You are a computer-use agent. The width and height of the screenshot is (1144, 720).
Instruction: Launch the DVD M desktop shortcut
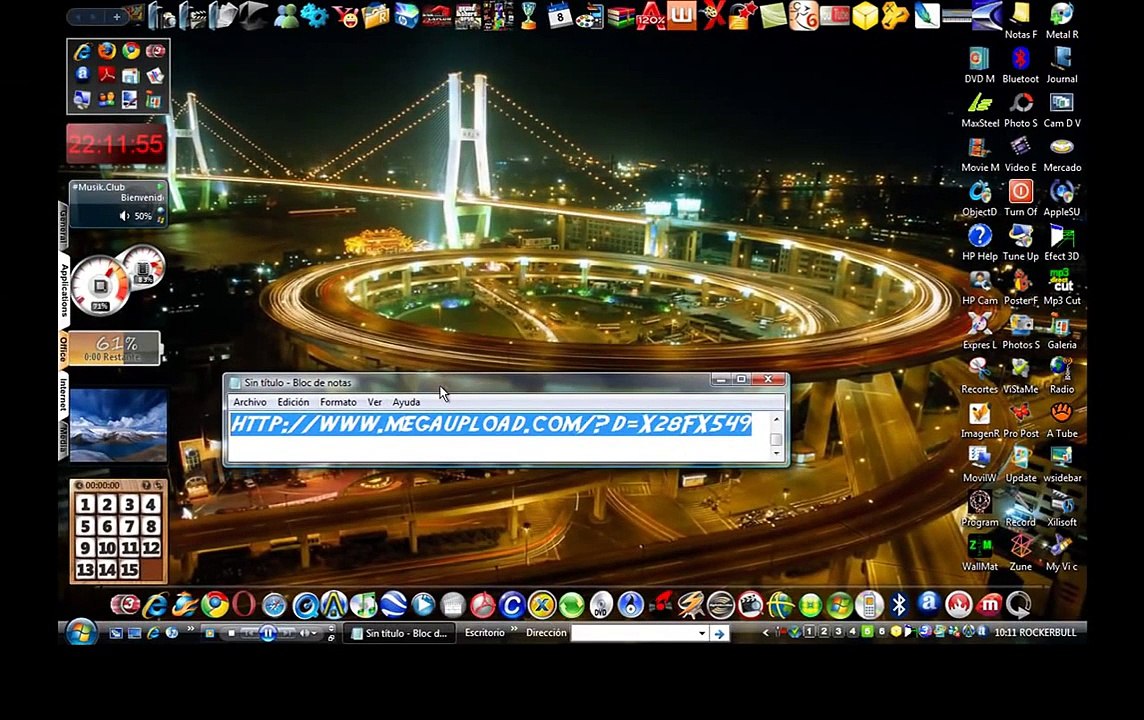[x=979, y=65]
